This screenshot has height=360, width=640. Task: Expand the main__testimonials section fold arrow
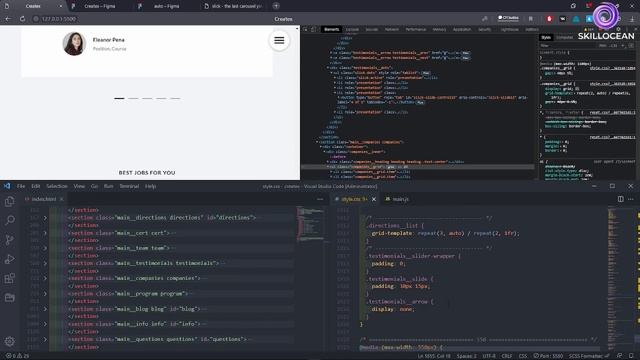pyautogui.click(x=45, y=263)
